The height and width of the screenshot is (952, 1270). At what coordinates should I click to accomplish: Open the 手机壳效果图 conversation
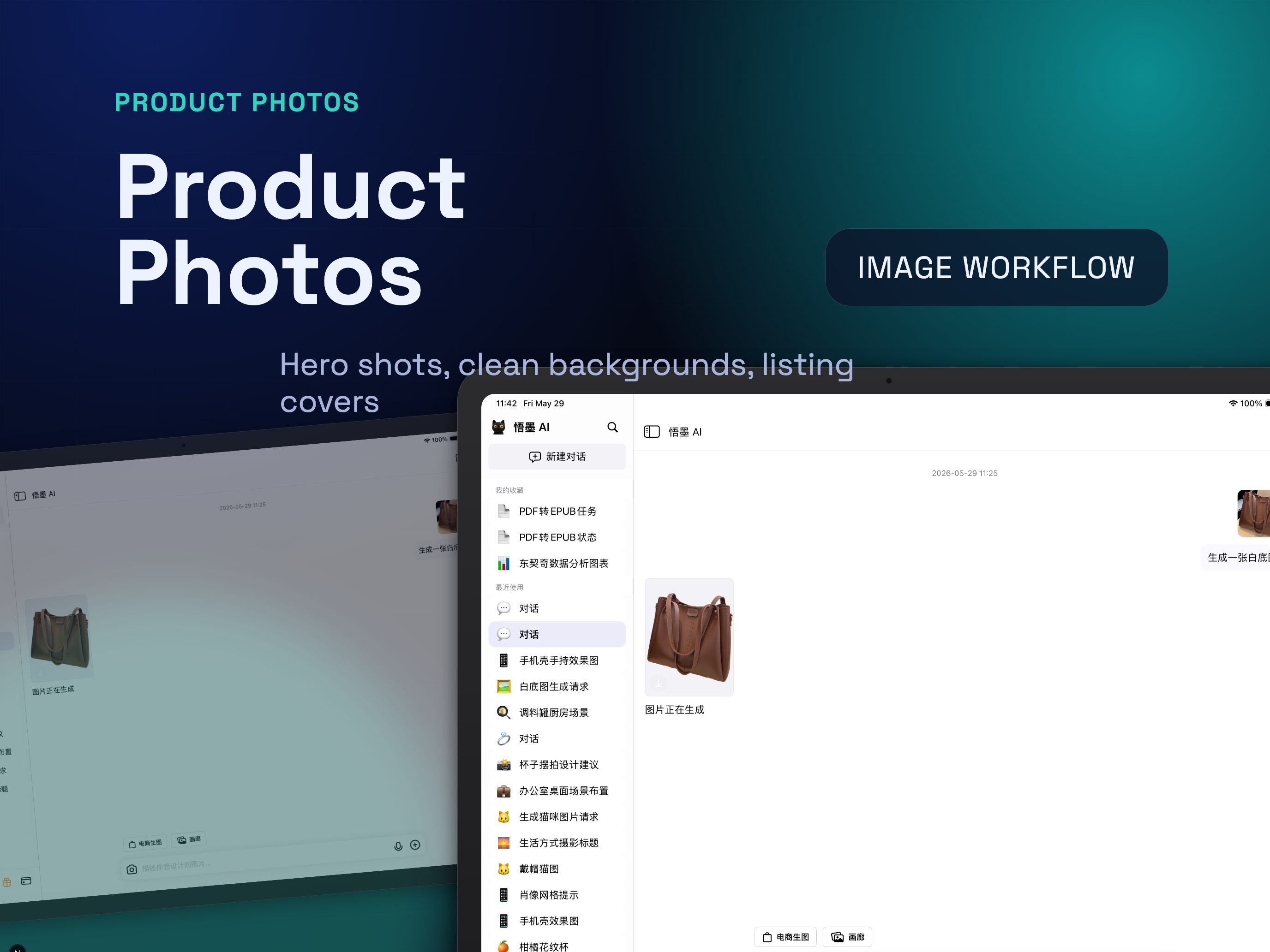pos(557,921)
